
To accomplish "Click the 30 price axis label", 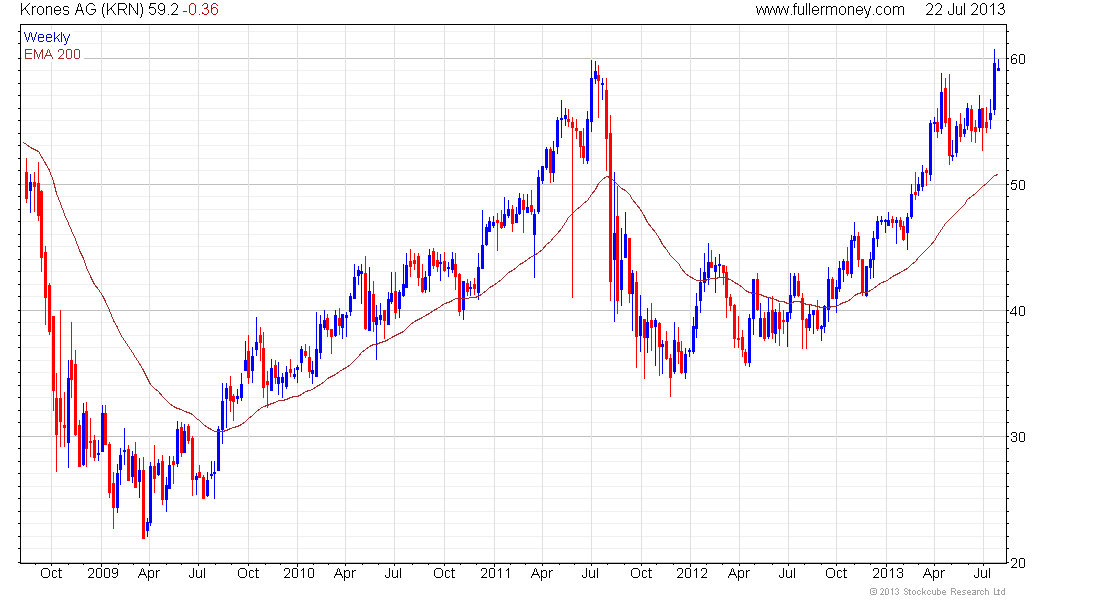I will [x=1017, y=437].
